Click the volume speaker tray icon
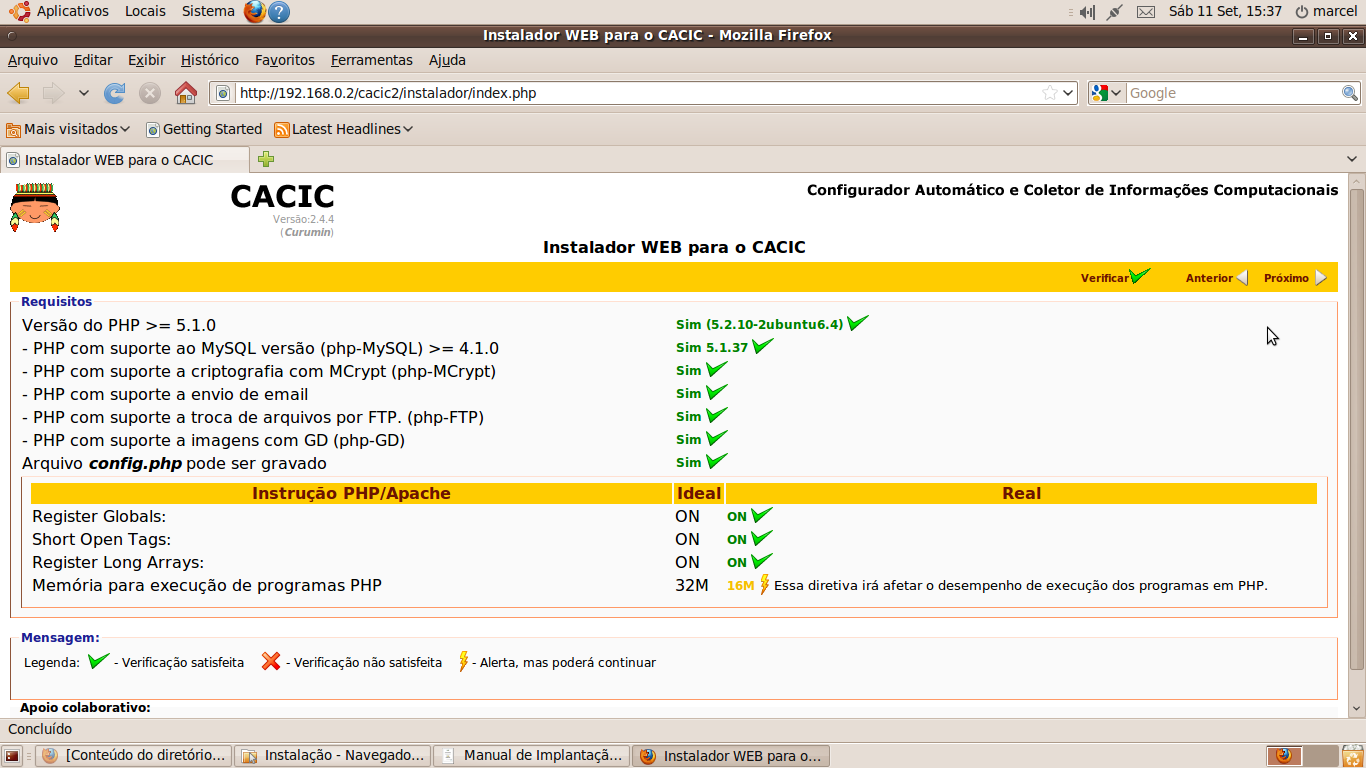The height and width of the screenshot is (768, 1366). tap(1086, 12)
